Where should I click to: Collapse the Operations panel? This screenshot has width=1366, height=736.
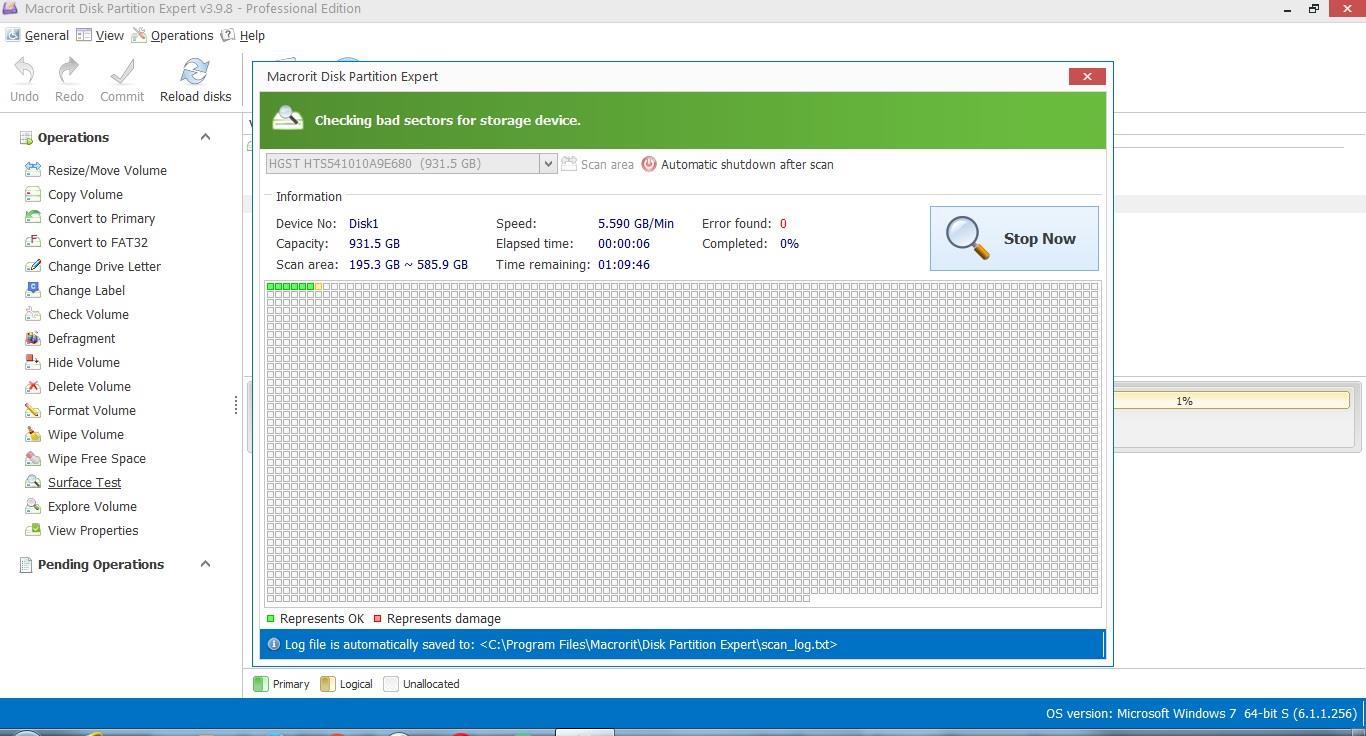coord(205,137)
